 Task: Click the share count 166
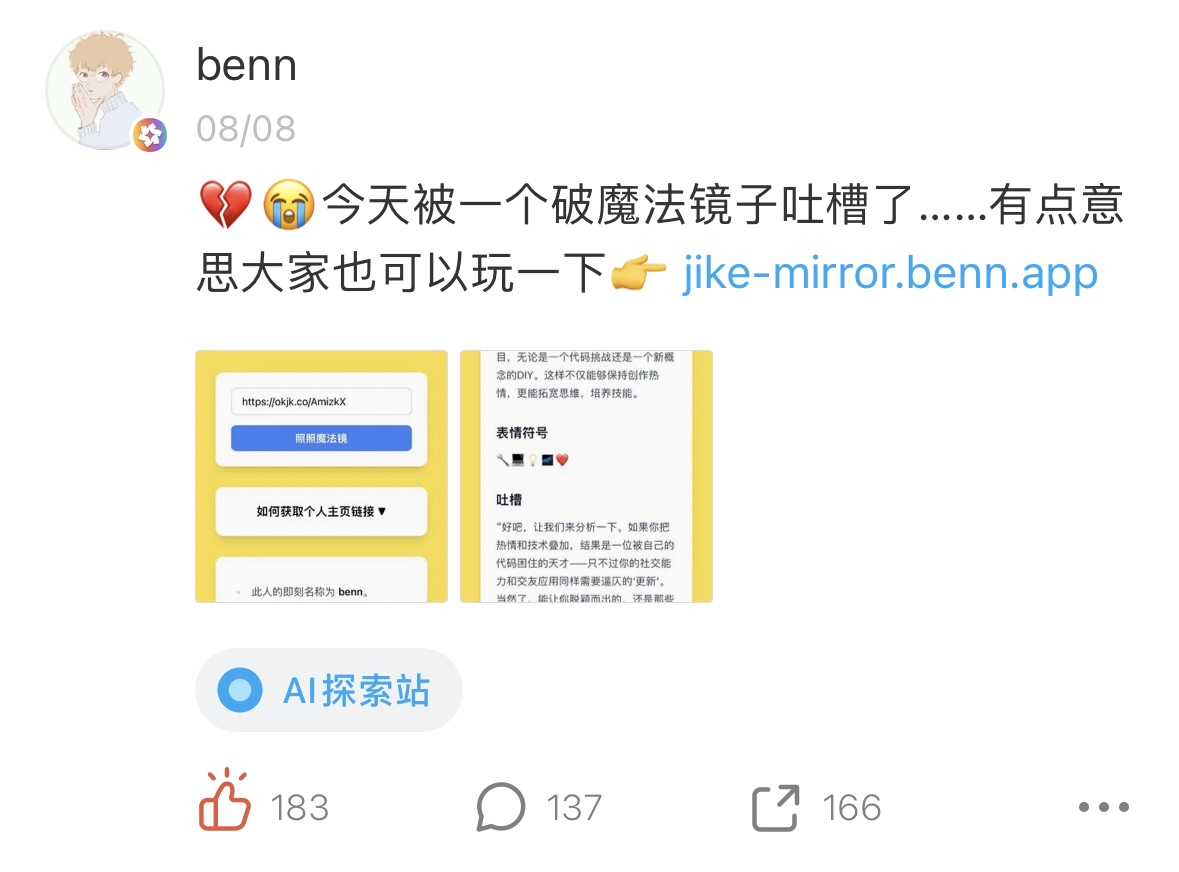[x=851, y=808]
